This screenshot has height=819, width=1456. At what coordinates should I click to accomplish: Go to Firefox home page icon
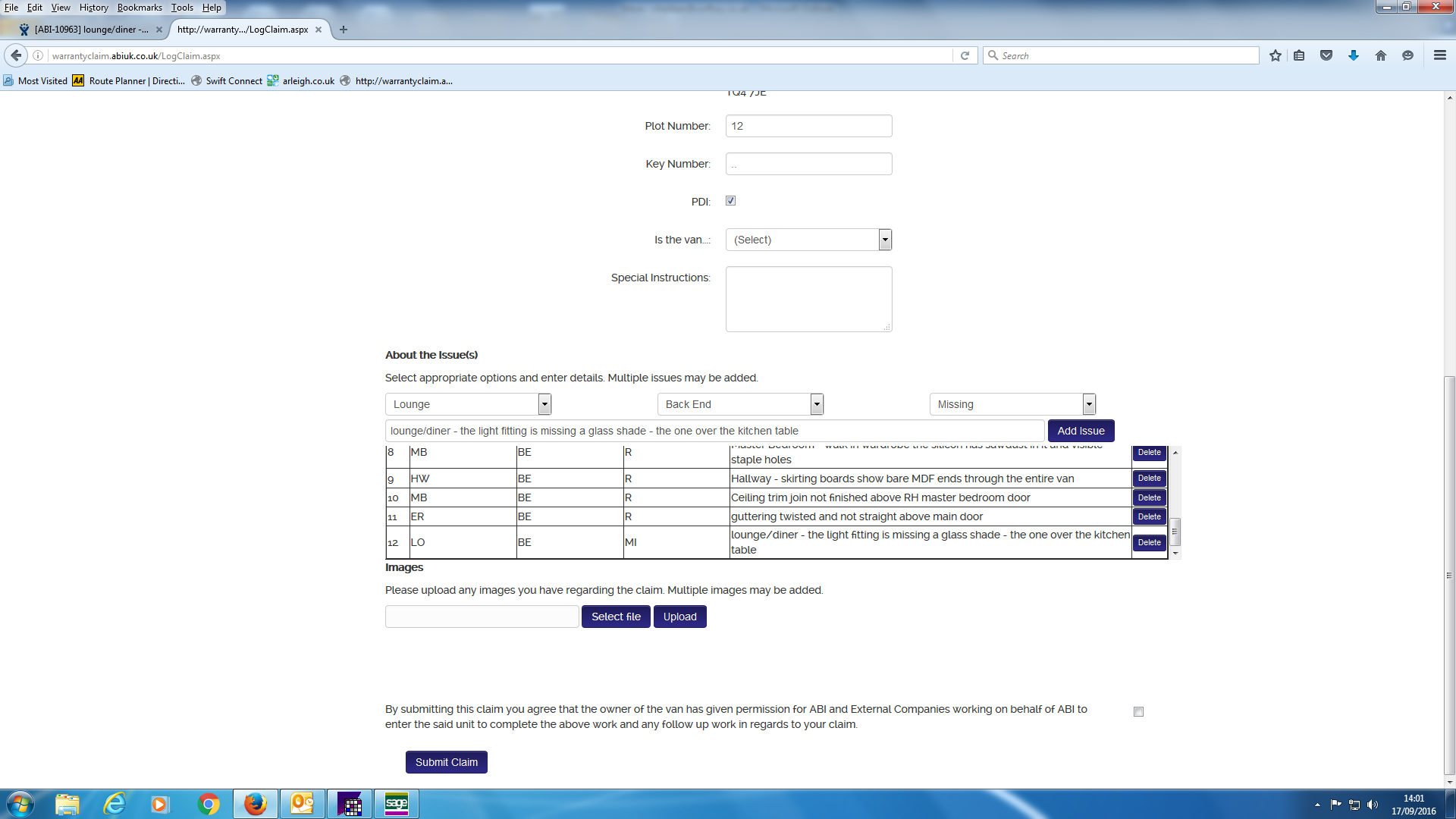tap(1381, 55)
